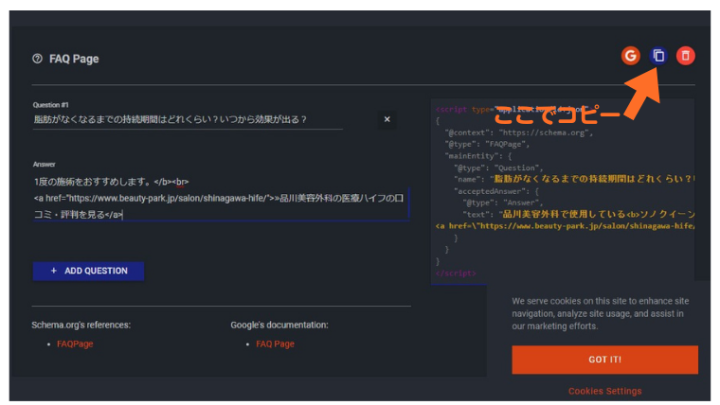
Task: Click the "@context" line in the code
Action: coord(519,133)
